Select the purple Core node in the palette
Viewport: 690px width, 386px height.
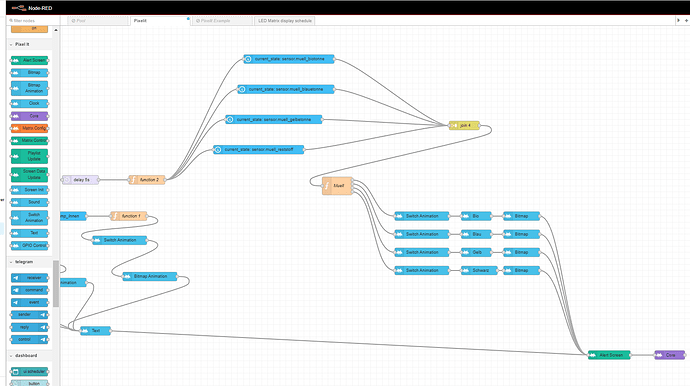point(29,116)
